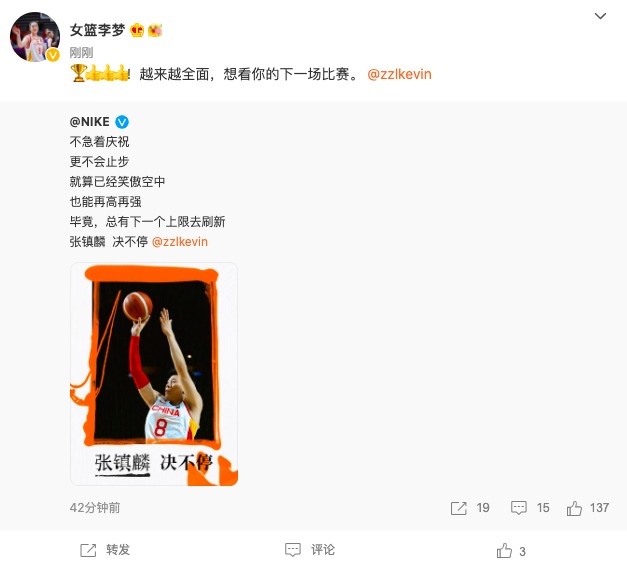Like the quoted NIKE post with 137 likes
This screenshot has width=627, height=566.
574,508
